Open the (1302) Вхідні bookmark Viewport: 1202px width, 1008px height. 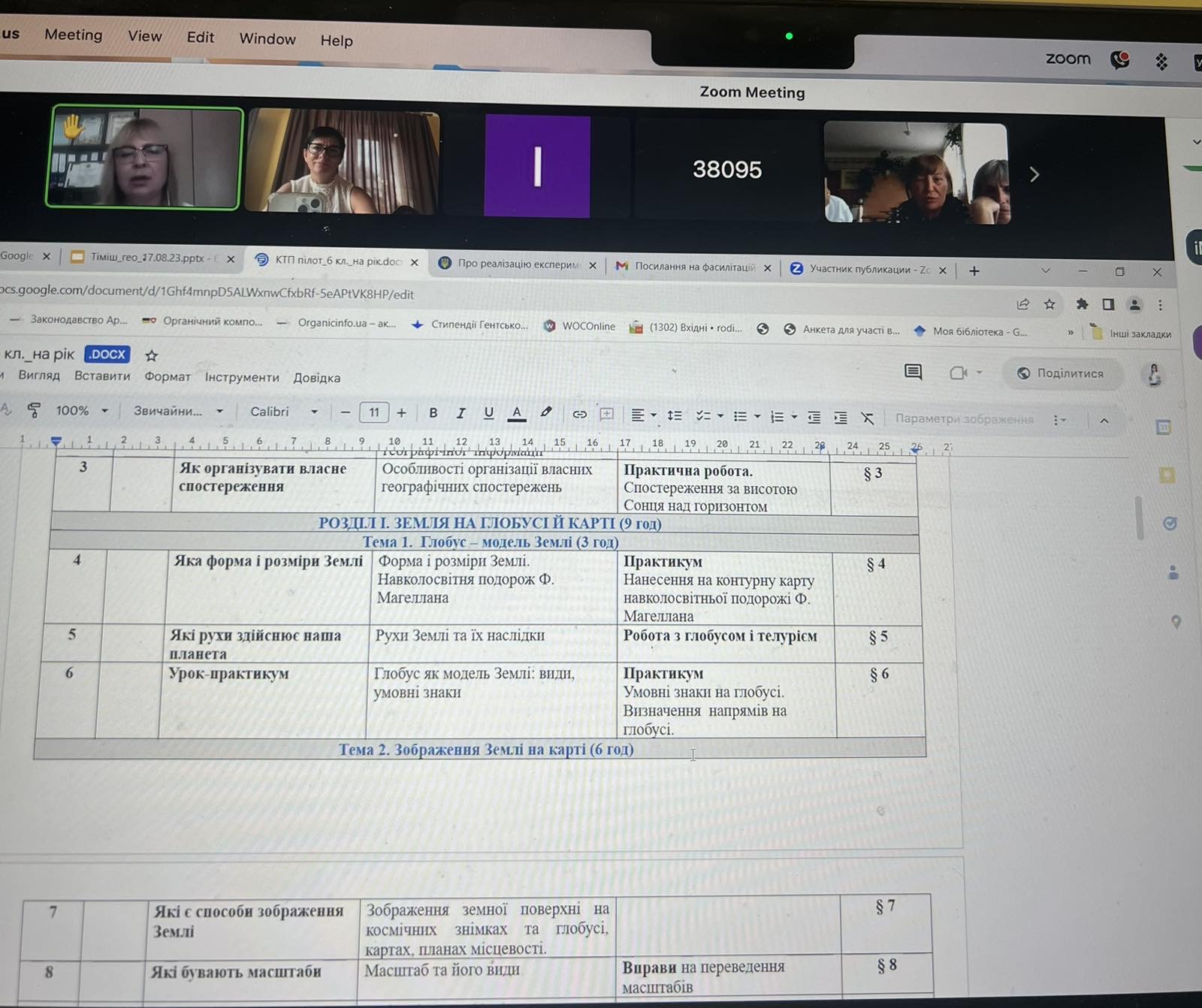click(x=686, y=327)
